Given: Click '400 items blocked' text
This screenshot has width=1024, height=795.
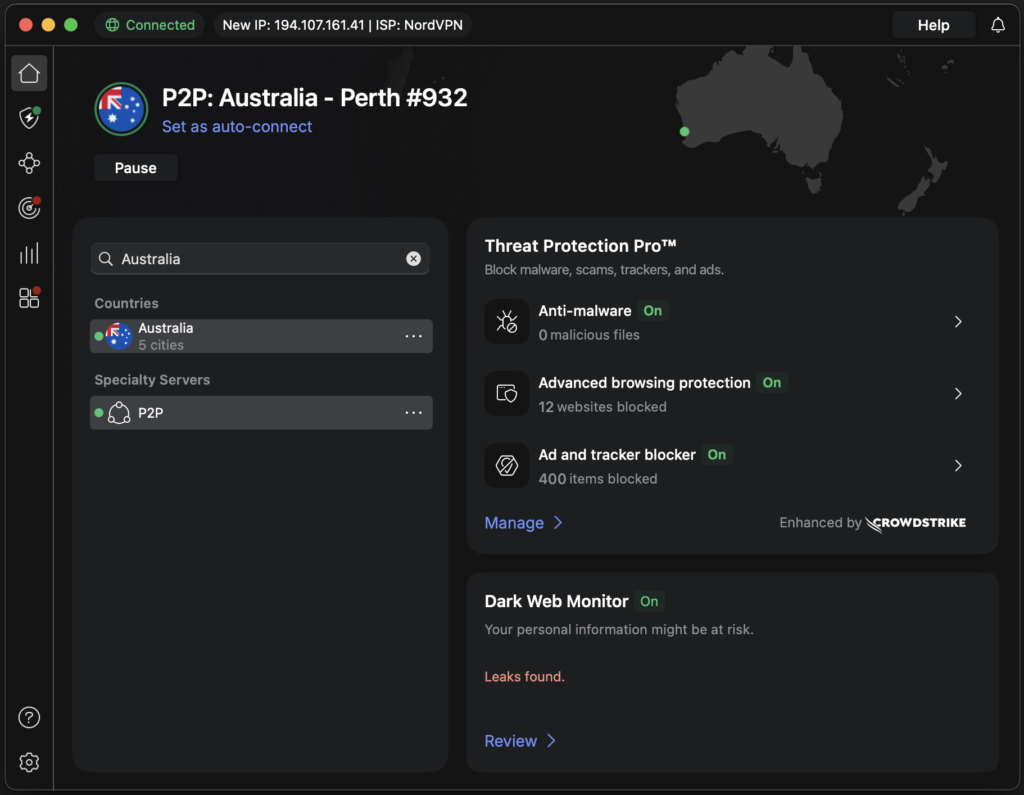Looking at the screenshot, I should [x=598, y=479].
